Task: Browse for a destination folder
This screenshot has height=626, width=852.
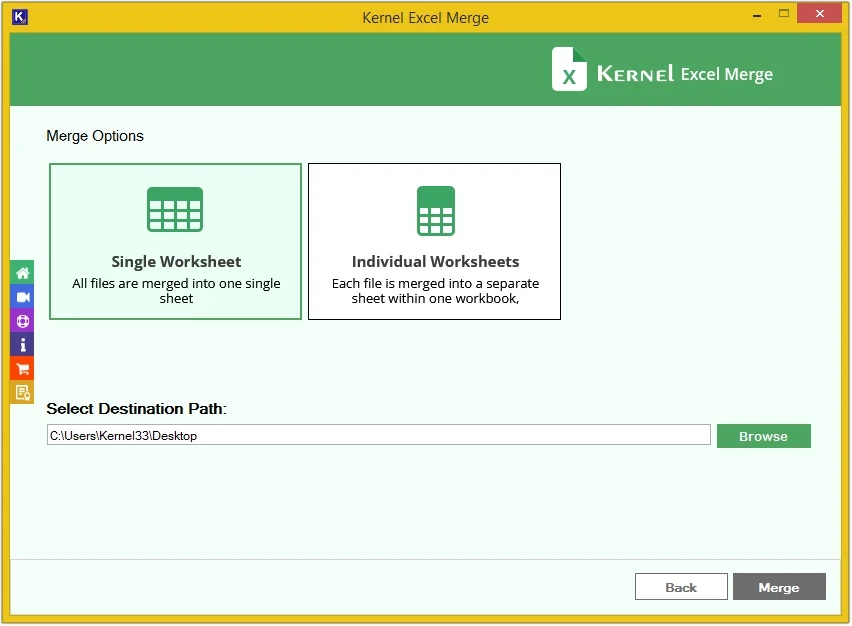Action: pyautogui.click(x=763, y=436)
